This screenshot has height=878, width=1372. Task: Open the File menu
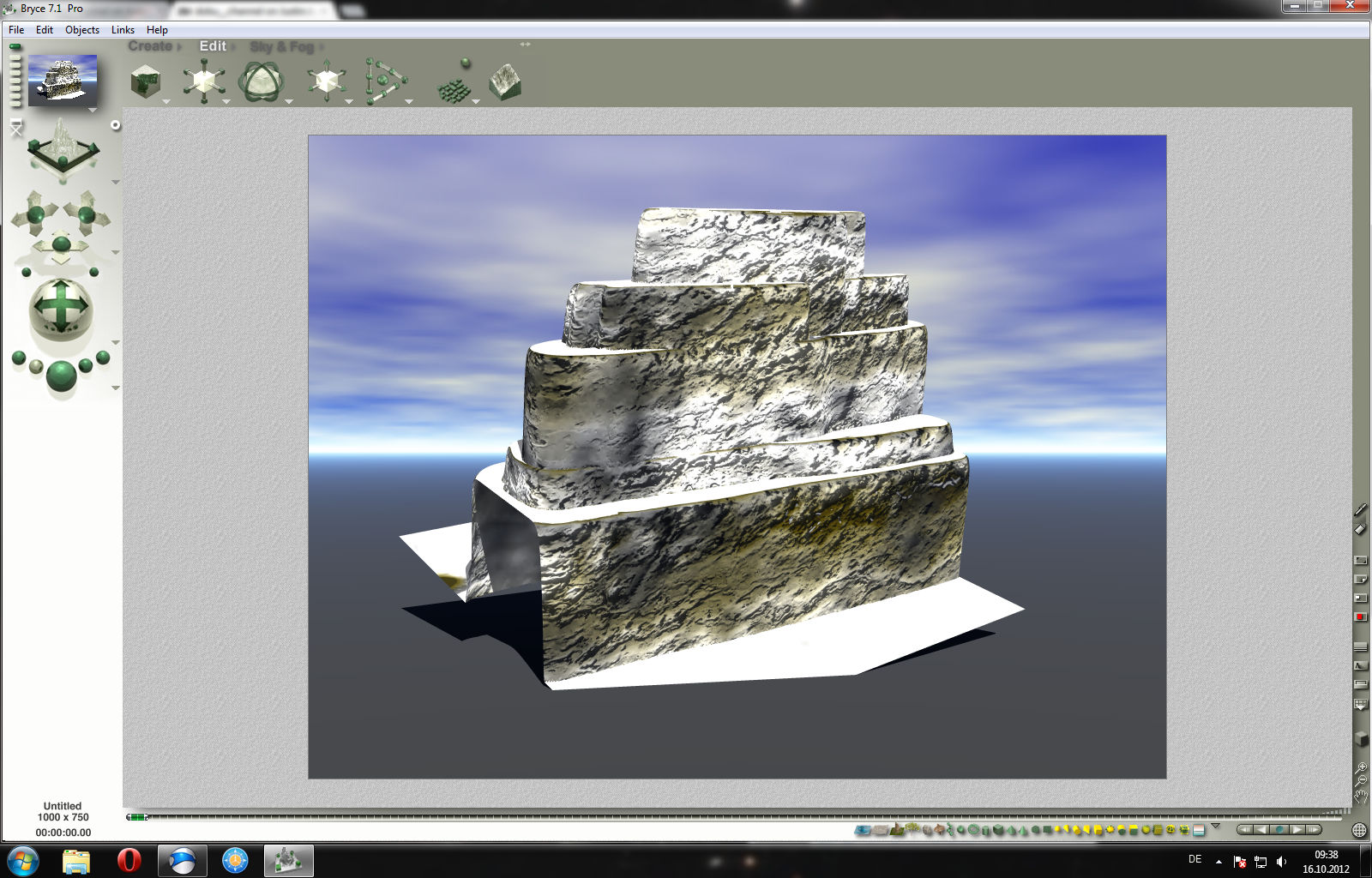[16, 30]
